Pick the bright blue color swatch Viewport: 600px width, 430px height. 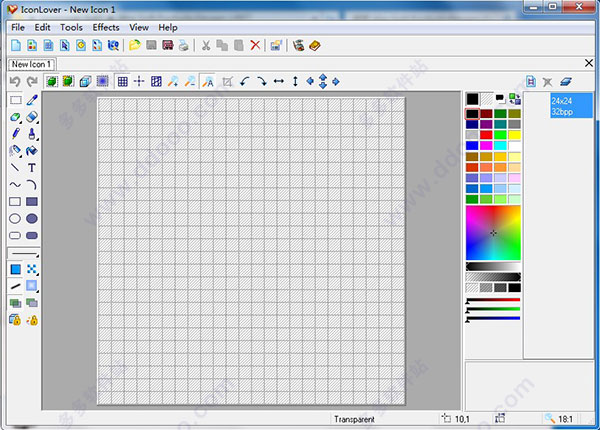(x=472, y=145)
